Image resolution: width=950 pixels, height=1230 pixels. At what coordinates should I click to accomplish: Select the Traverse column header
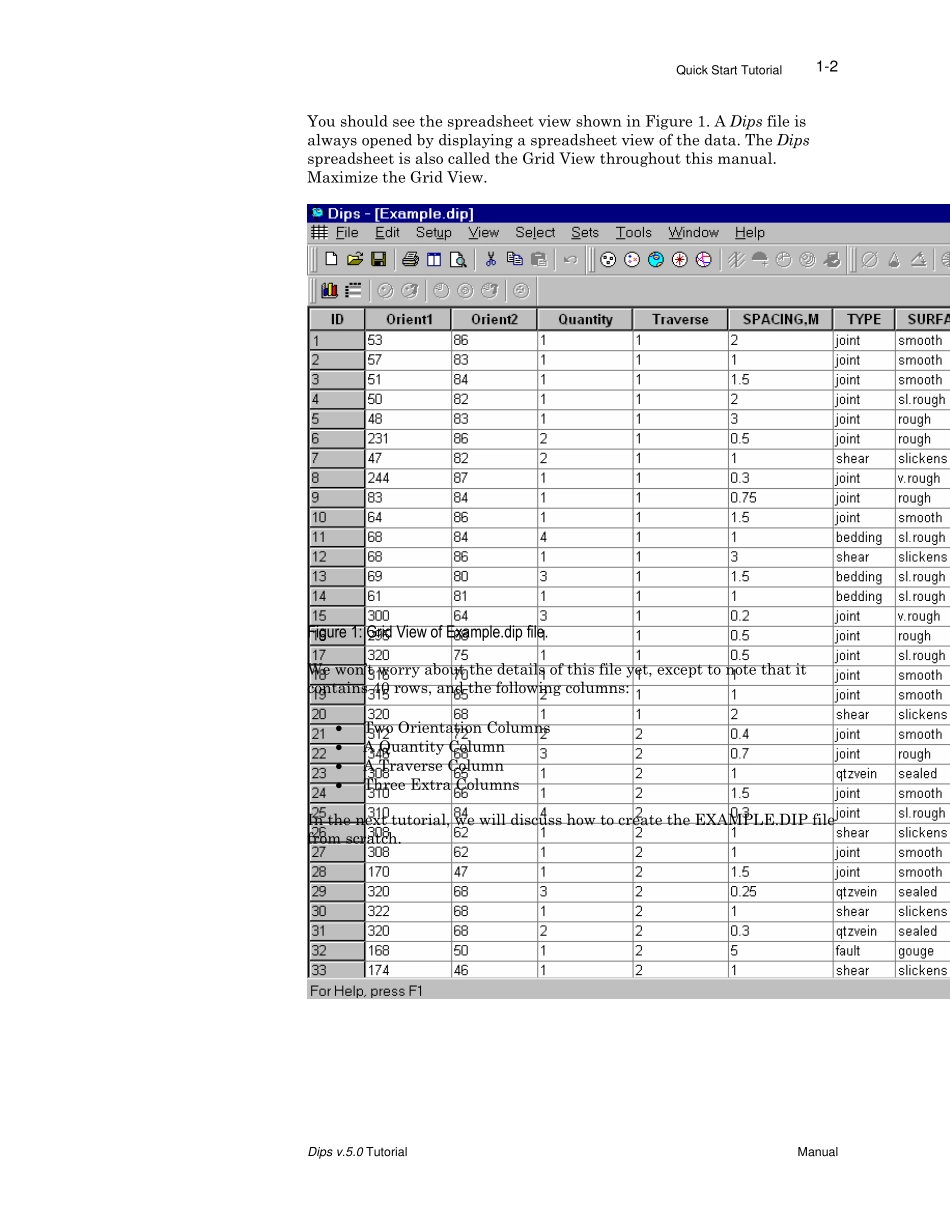click(x=680, y=320)
